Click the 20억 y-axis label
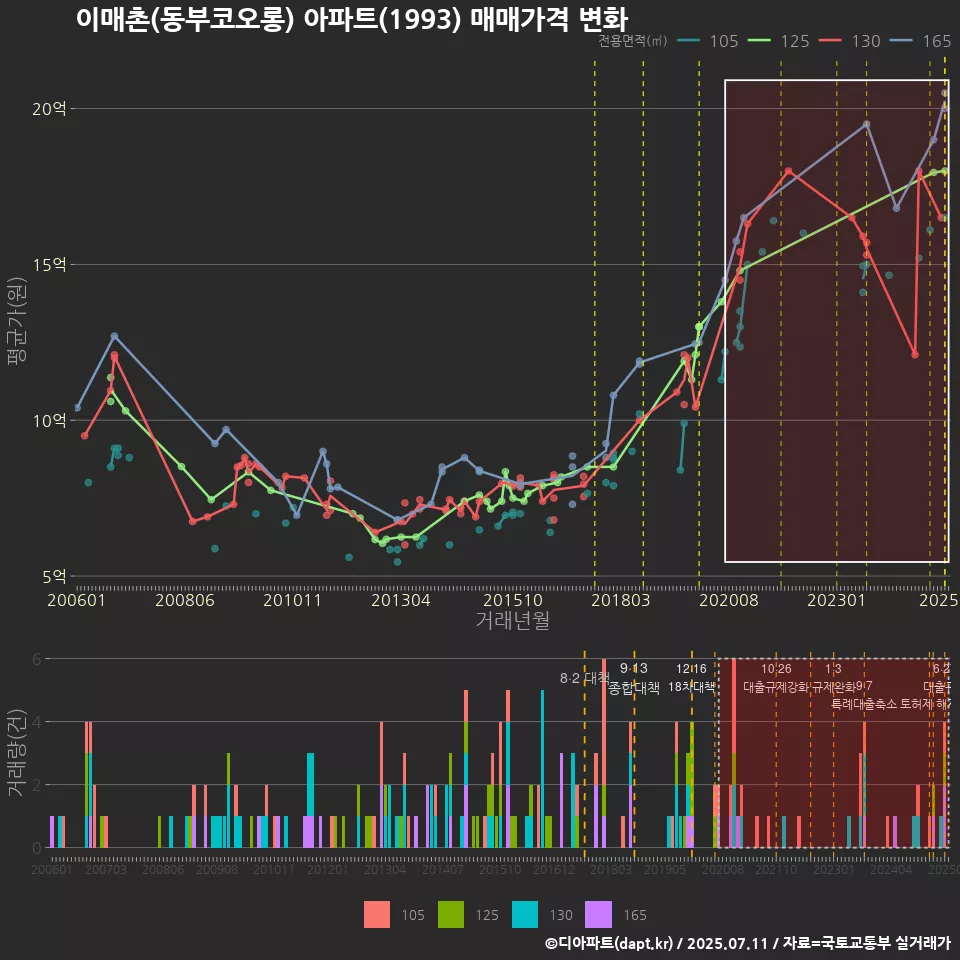This screenshot has width=960, height=960. (49, 109)
